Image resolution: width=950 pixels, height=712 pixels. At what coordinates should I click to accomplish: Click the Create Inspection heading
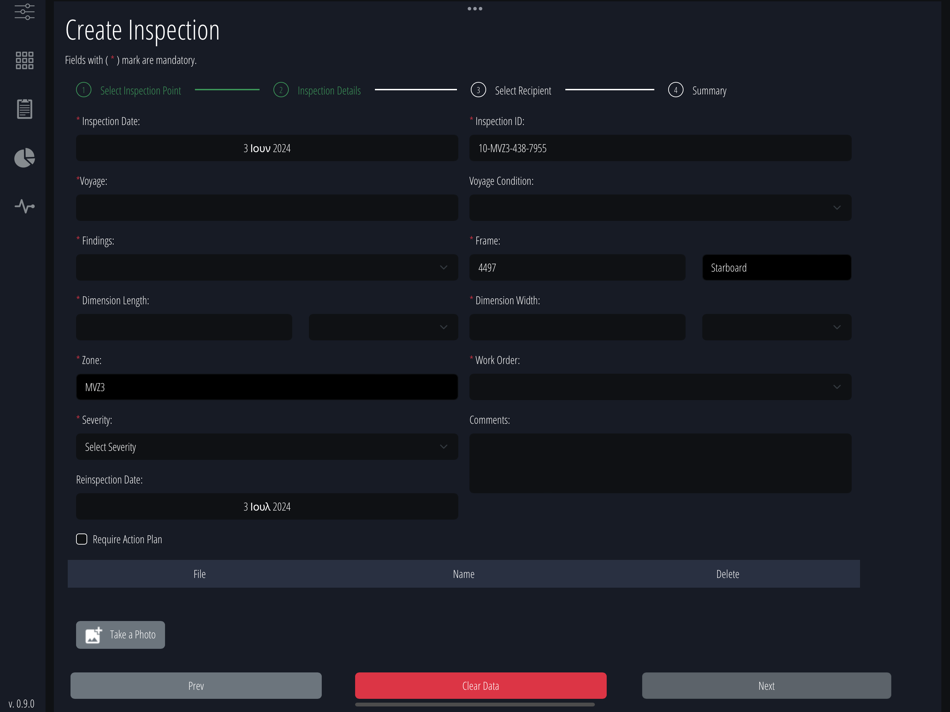pyautogui.click(x=142, y=30)
